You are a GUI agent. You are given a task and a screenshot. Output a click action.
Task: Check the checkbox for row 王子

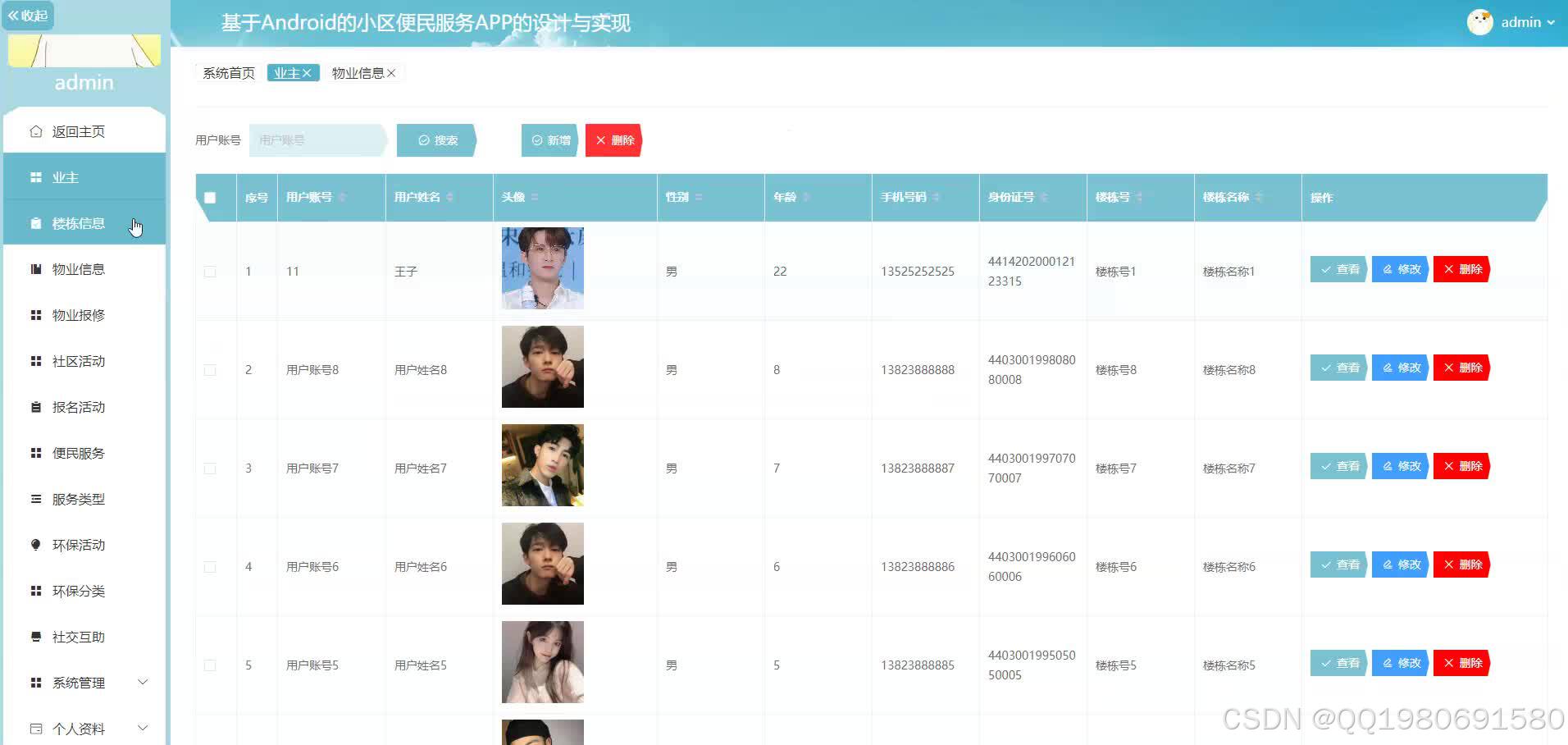tap(210, 272)
